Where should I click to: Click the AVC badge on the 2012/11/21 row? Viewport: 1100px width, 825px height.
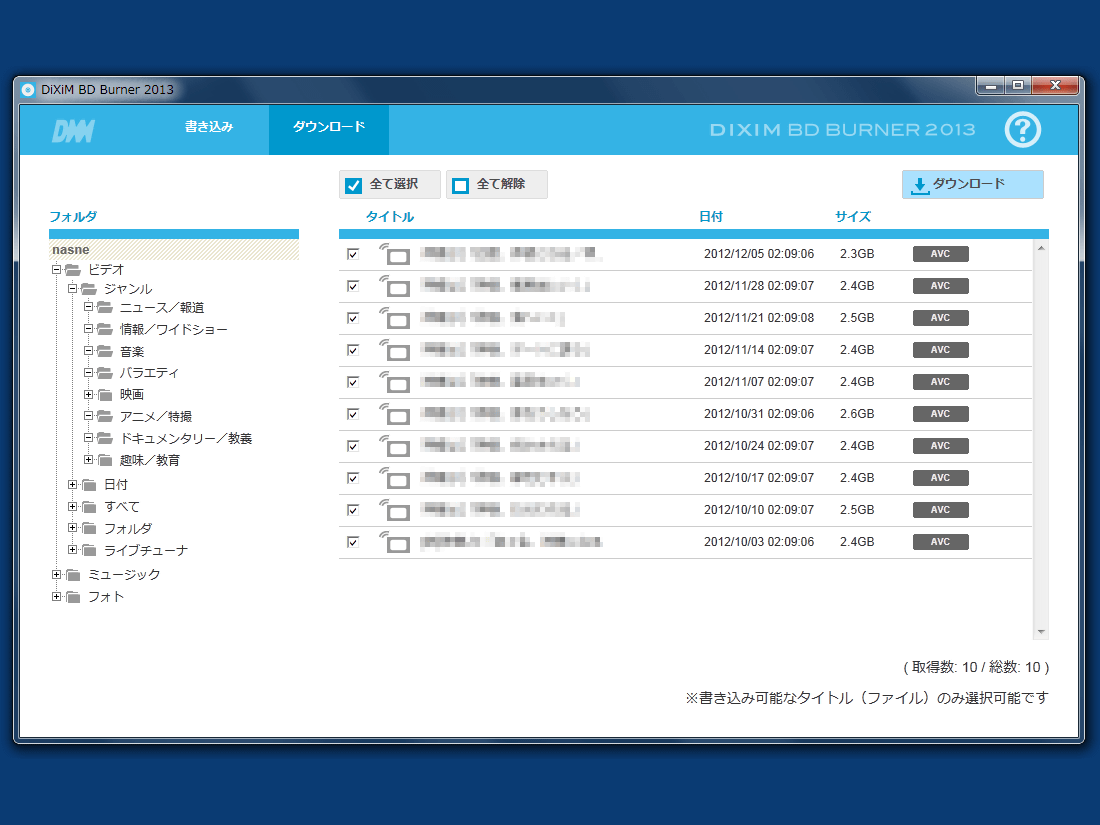coord(940,318)
